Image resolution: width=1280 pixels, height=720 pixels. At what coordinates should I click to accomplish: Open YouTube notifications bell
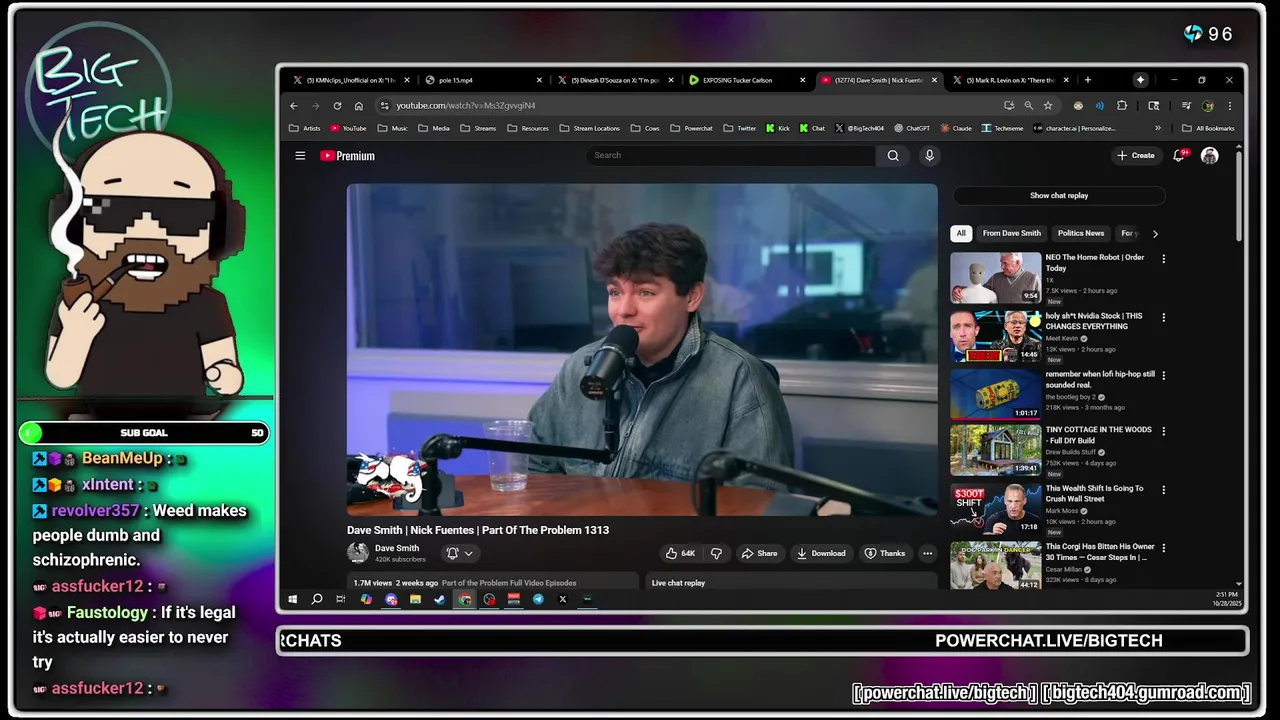(1179, 155)
